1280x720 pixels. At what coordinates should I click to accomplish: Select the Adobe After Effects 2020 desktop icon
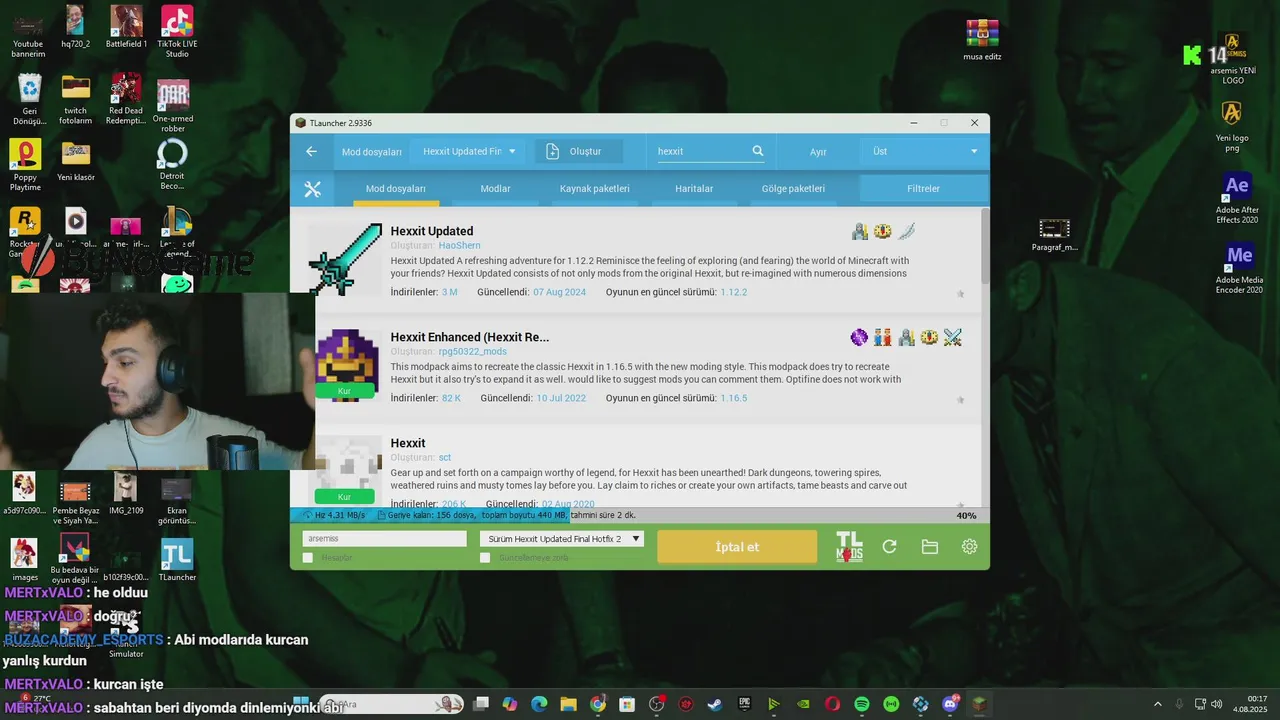[1237, 199]
